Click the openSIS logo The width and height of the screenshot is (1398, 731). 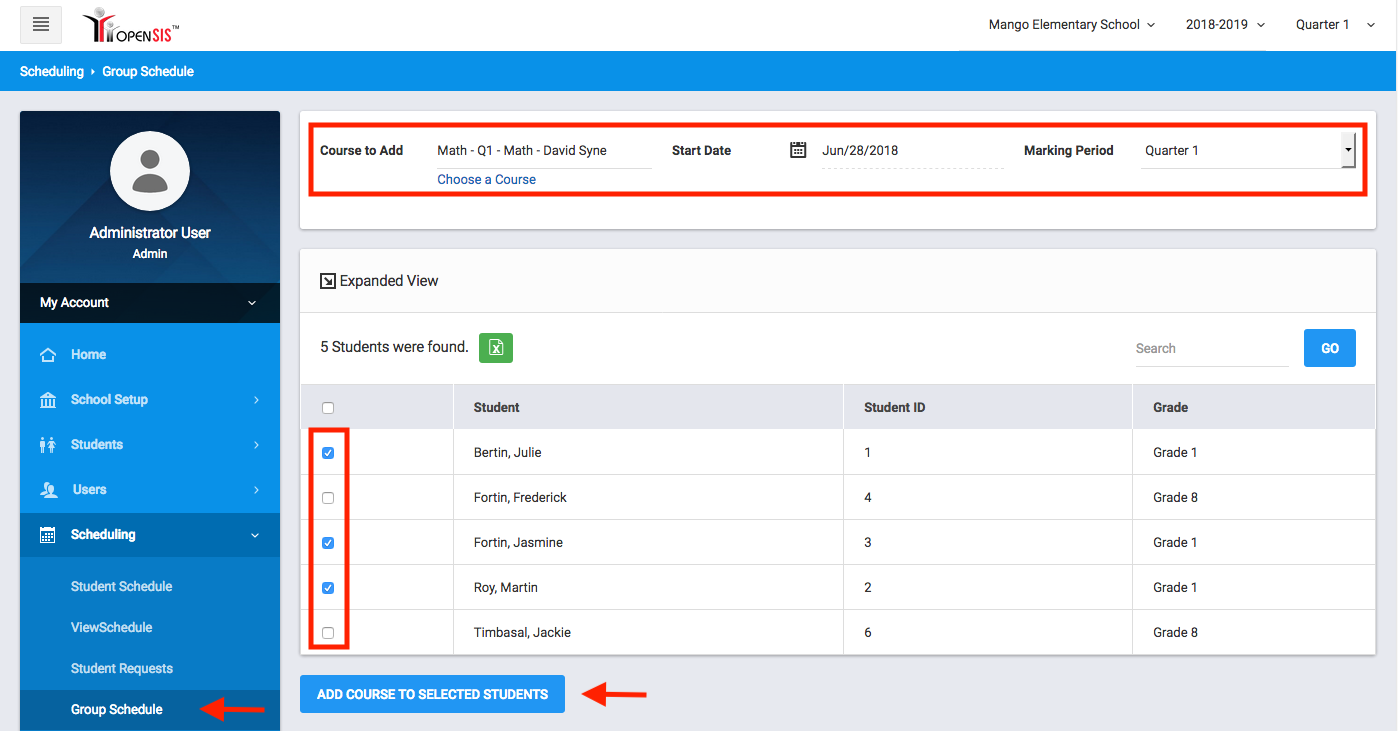click(x=130, y=26)
